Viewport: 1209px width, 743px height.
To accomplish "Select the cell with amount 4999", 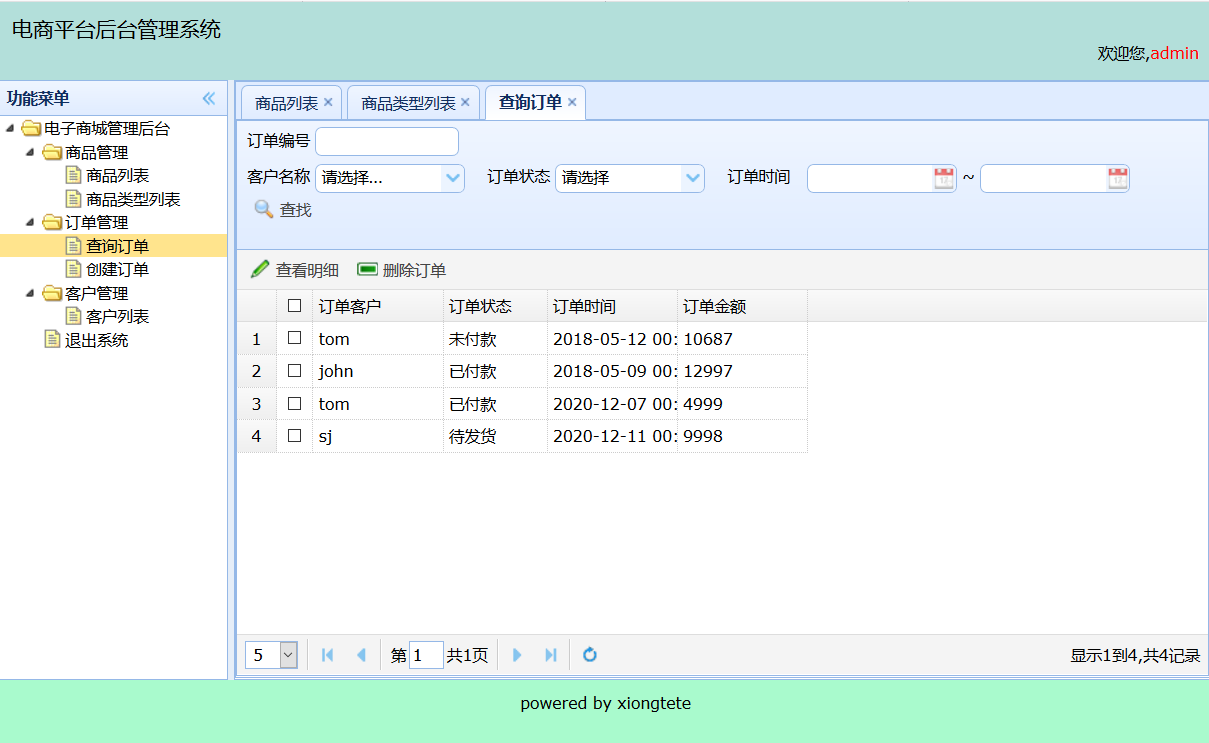I will [742, 404].
